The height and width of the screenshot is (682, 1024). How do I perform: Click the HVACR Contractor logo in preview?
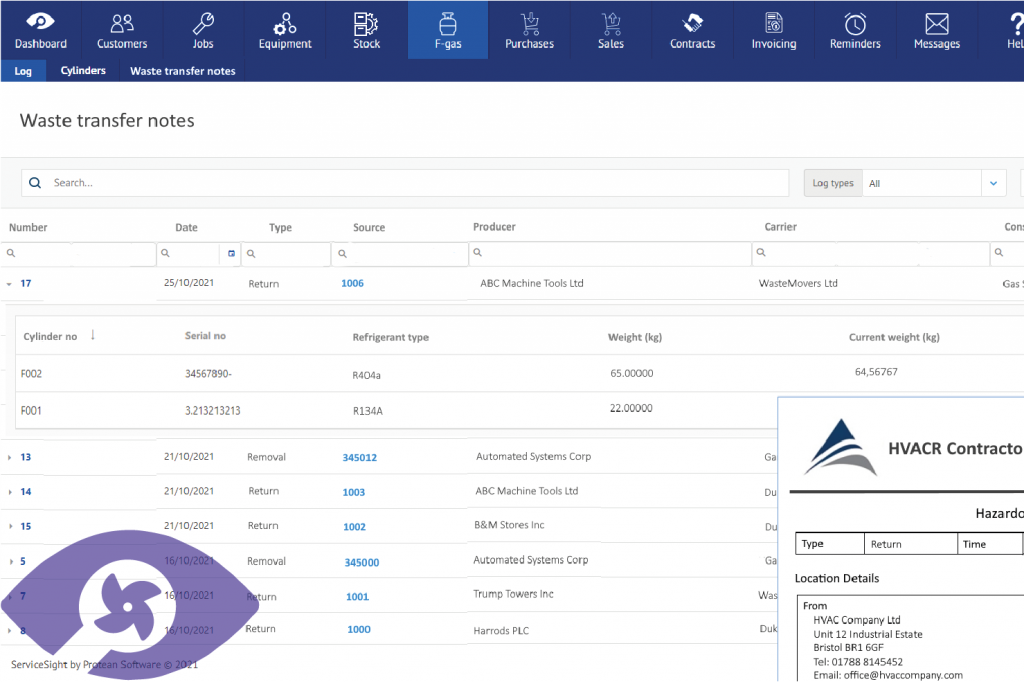click(x=840, y=447)
